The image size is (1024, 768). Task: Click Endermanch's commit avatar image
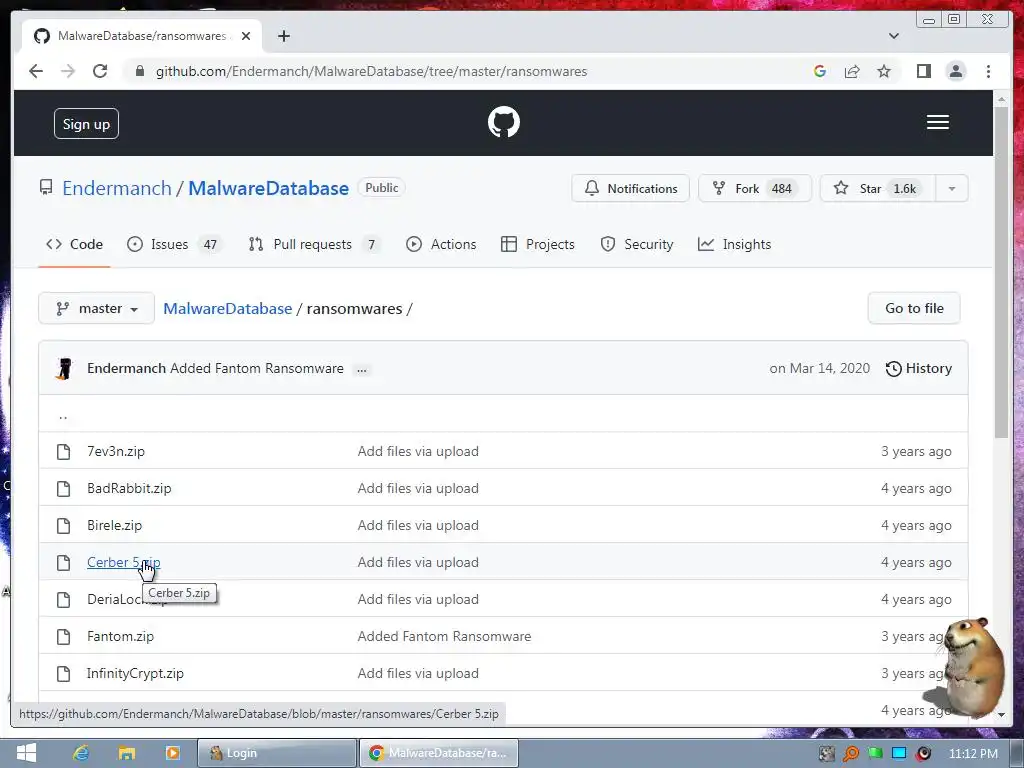tap(64, 368)
